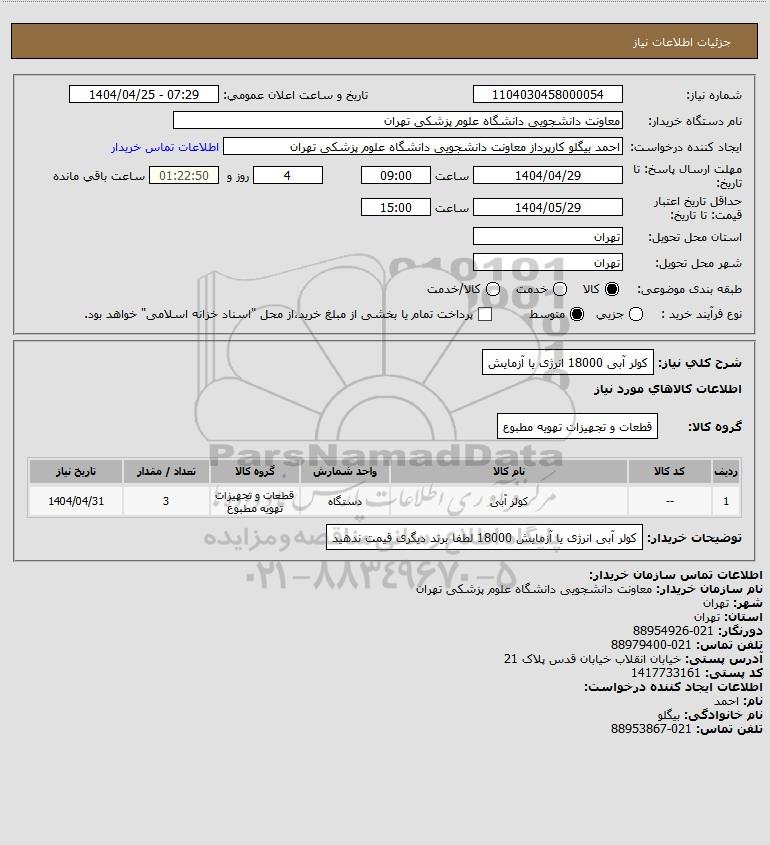This screenshot has width=770, height=845.
Task: Select the کالا/خدمت radio option
Action: pos(492,289)
